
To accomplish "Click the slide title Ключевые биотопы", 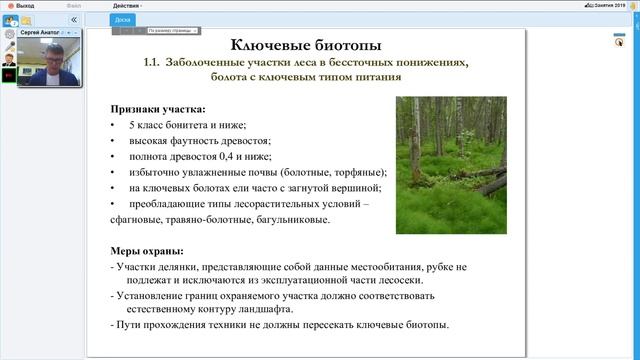I will (x=306, y=45).
